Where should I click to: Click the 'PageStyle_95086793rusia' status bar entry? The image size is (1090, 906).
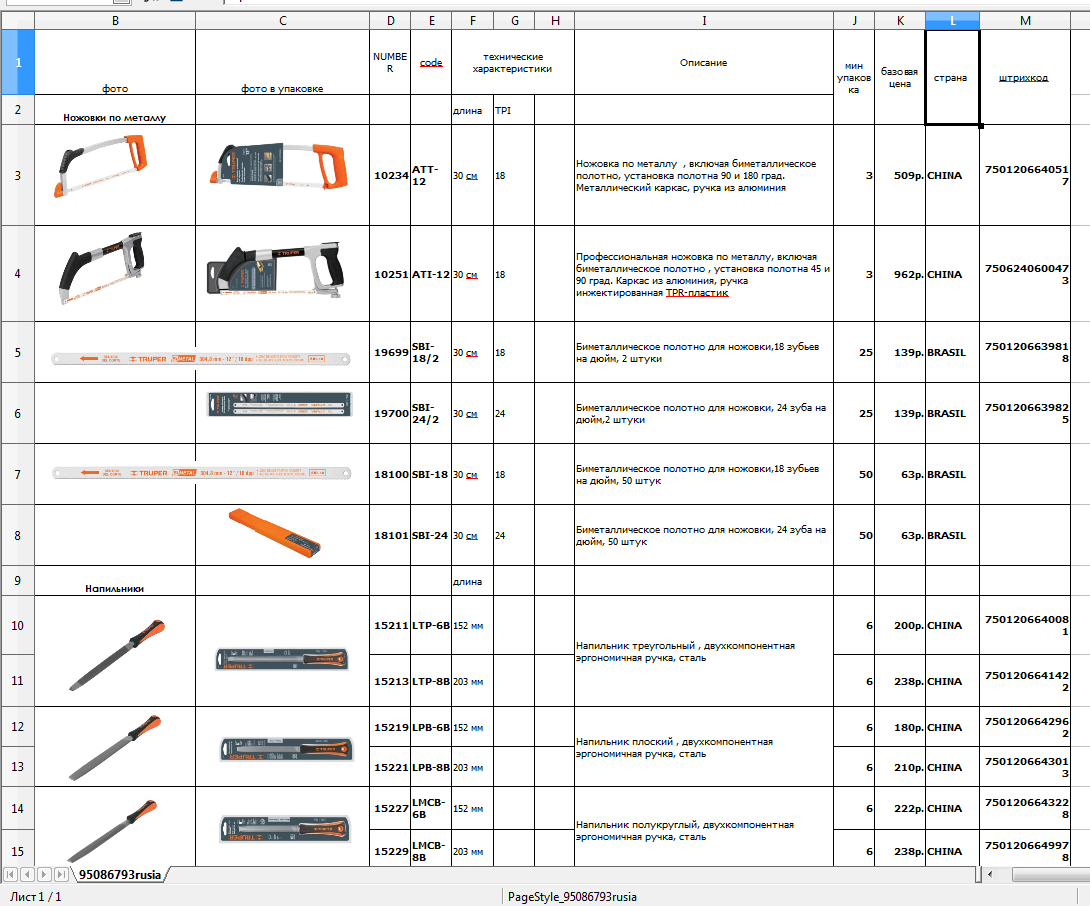click(x=572, y=896)
